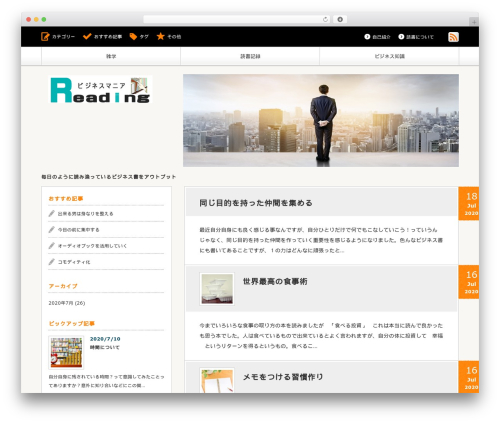Click the 16 Jul 2020 badge beside 世界最高の食事術
500x423 pixels.
point(469,282)
